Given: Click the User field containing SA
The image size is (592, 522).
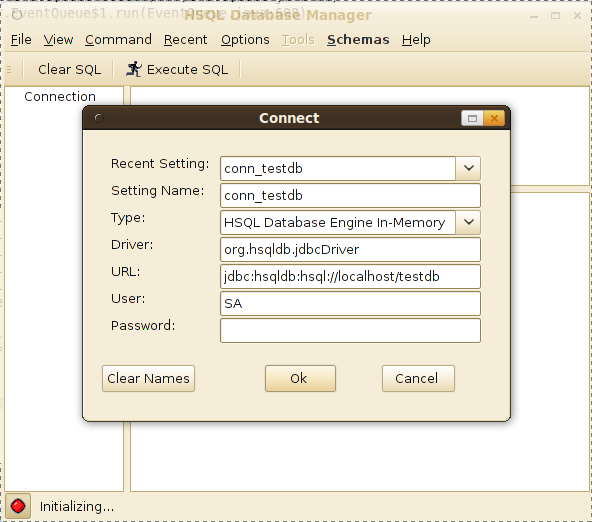Looking at the screenshot, I should (x=350, y=303).
